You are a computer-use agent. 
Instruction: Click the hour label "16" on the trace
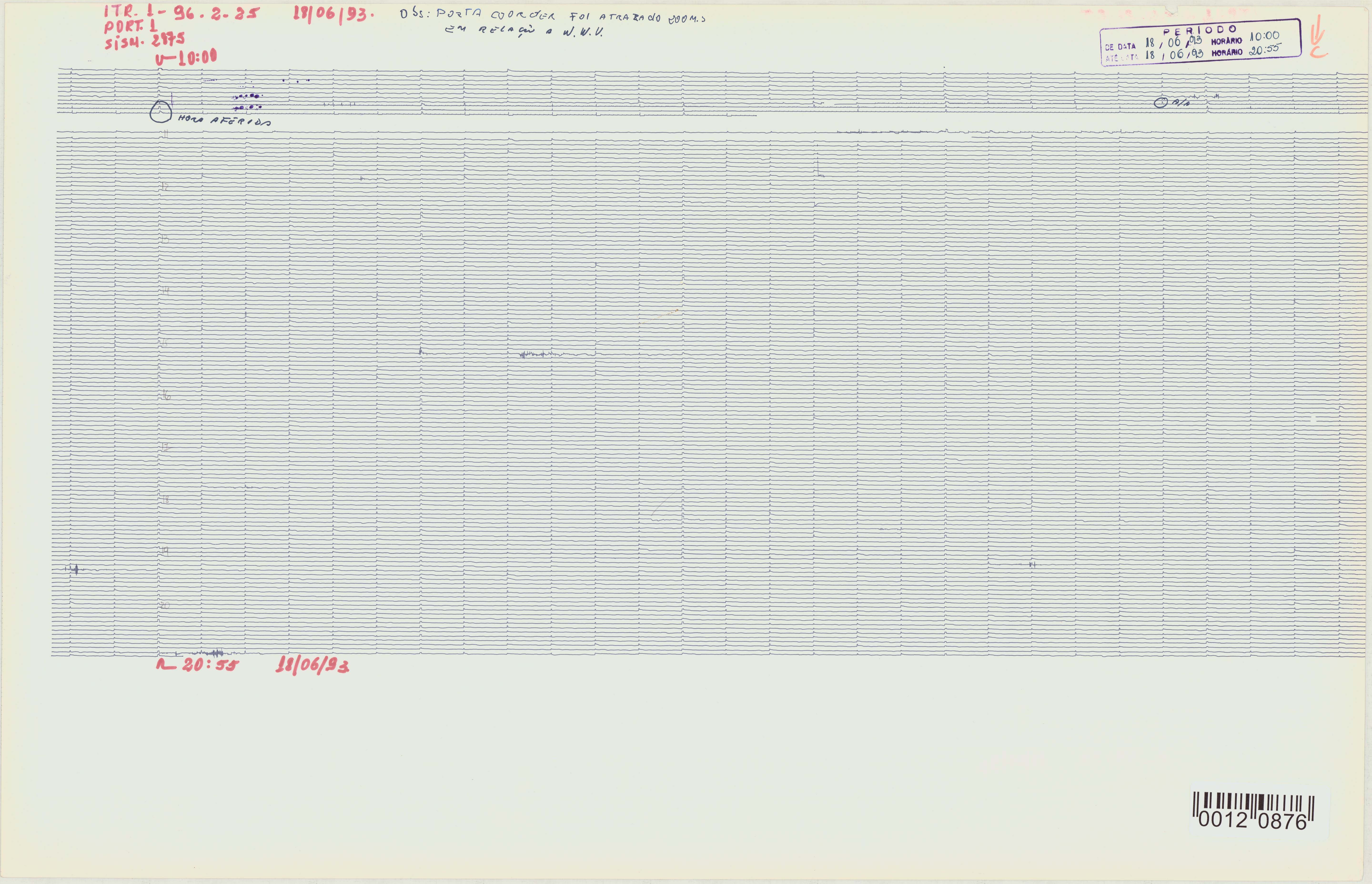[166, 395]
